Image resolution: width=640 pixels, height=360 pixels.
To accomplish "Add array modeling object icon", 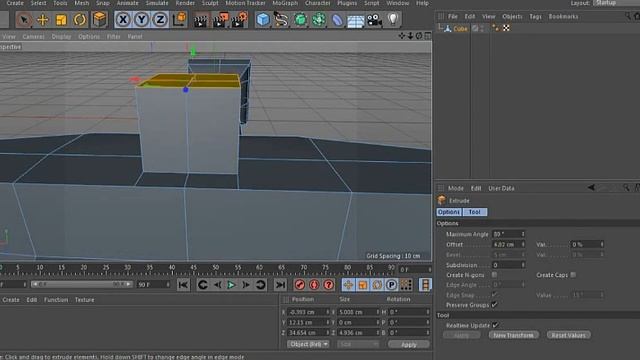I will (x=319, y=20).
